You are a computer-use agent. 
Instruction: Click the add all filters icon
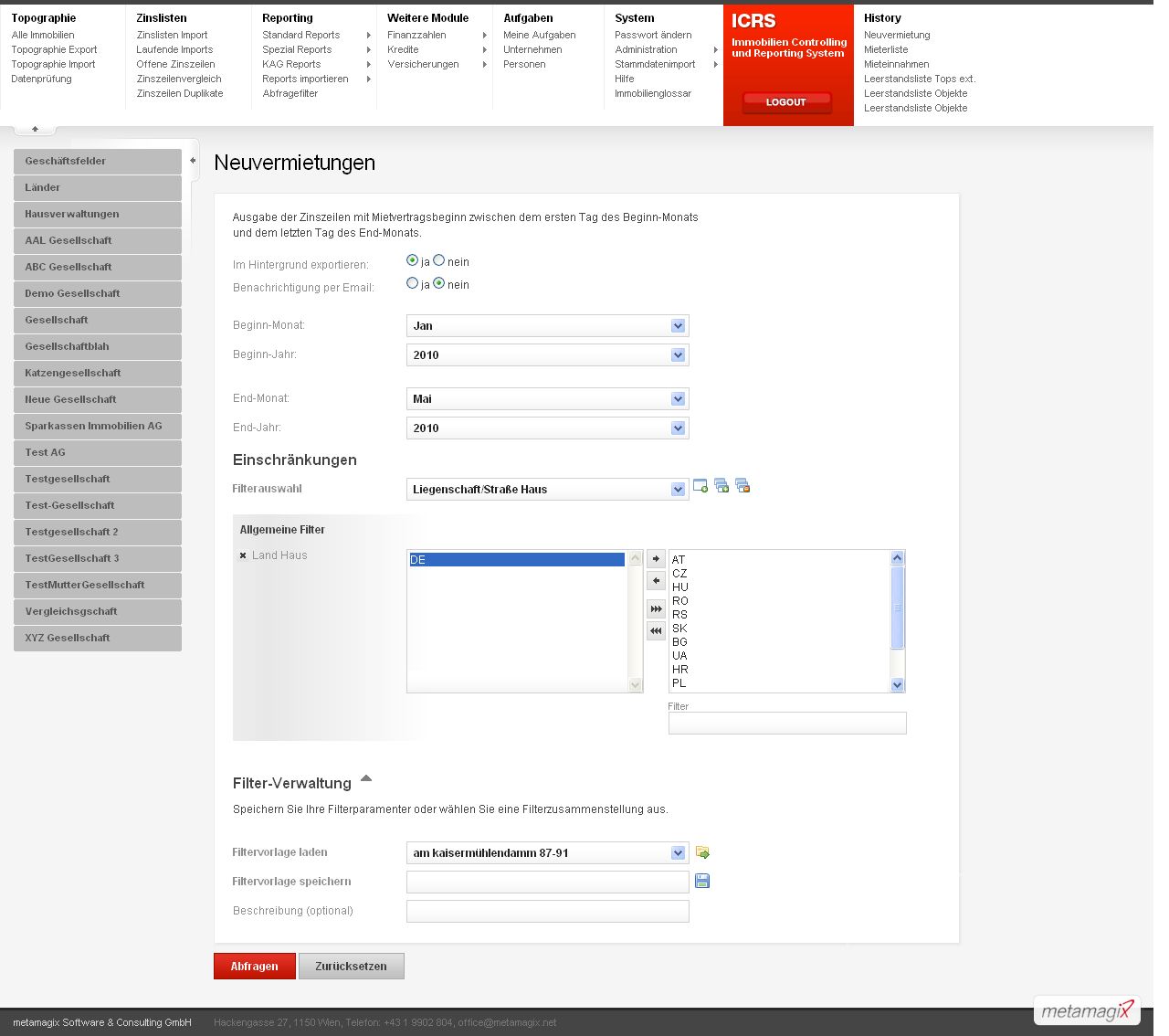721,486
